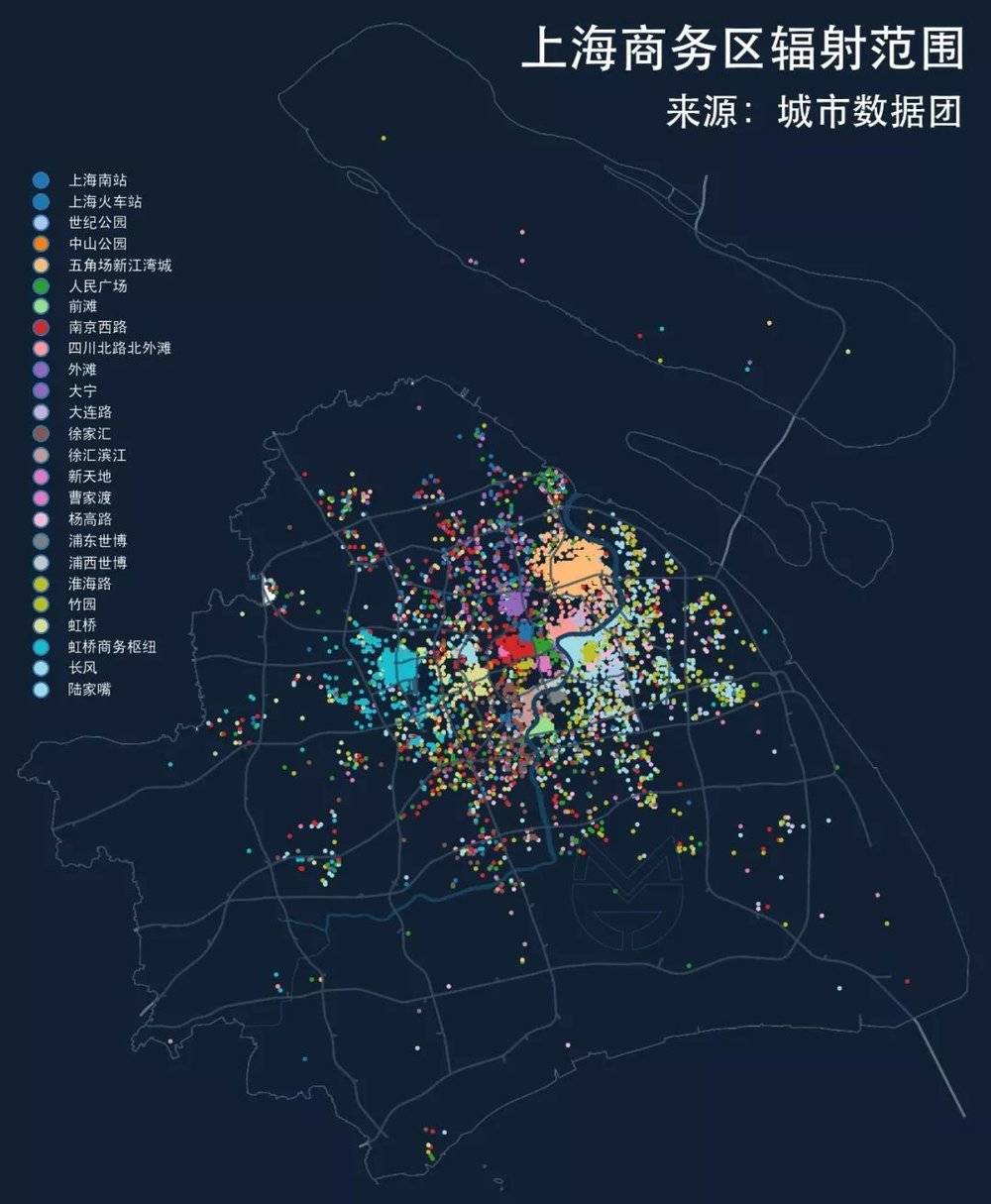
Task: Click the legend dot beside 外滩
Action: tap(41, 371)
